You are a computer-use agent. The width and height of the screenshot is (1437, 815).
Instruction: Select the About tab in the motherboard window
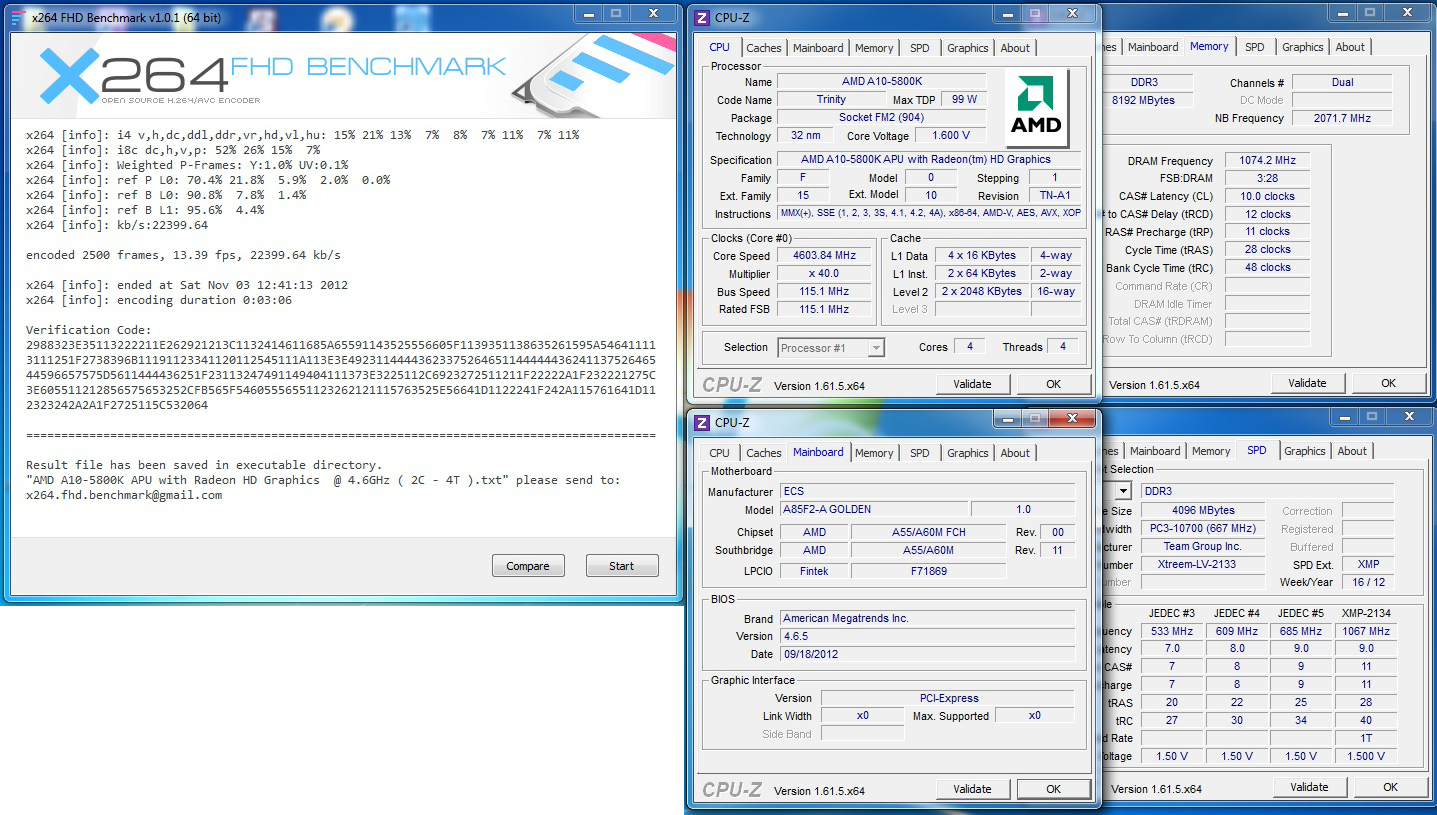(x=1015, y=453)
